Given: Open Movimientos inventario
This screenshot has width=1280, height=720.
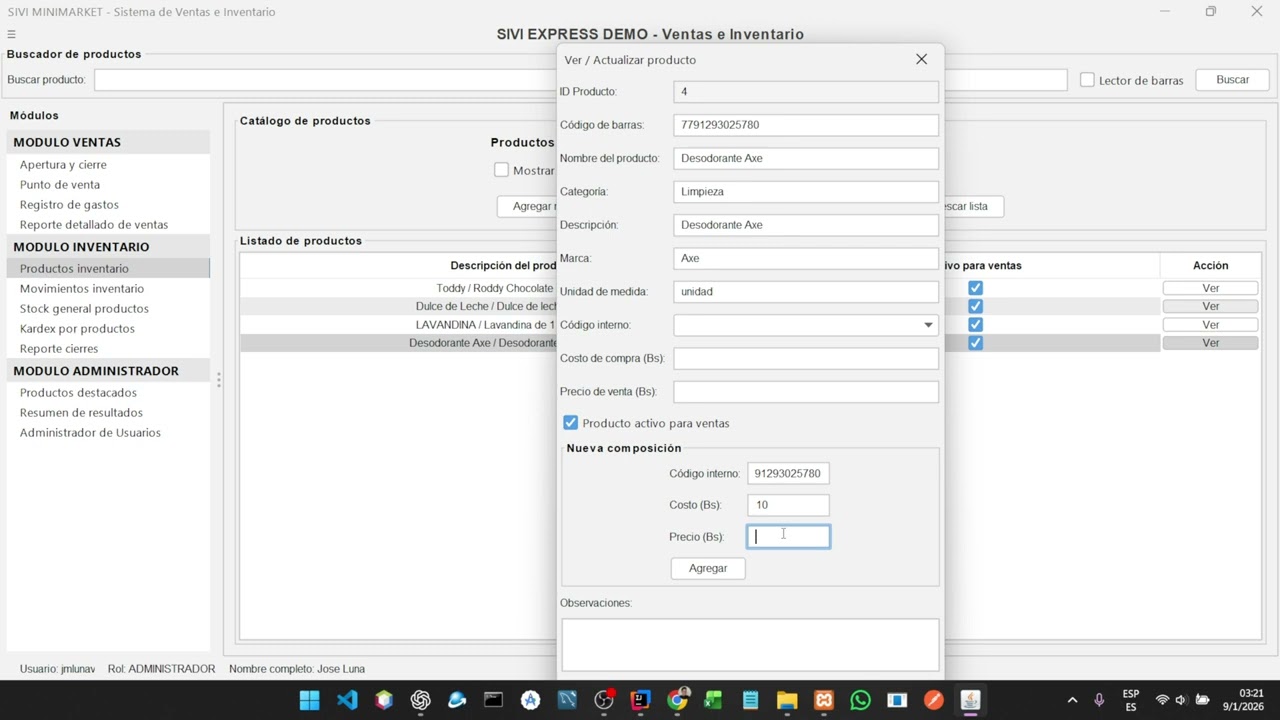Looking at the screenshot, I should 82,288.
